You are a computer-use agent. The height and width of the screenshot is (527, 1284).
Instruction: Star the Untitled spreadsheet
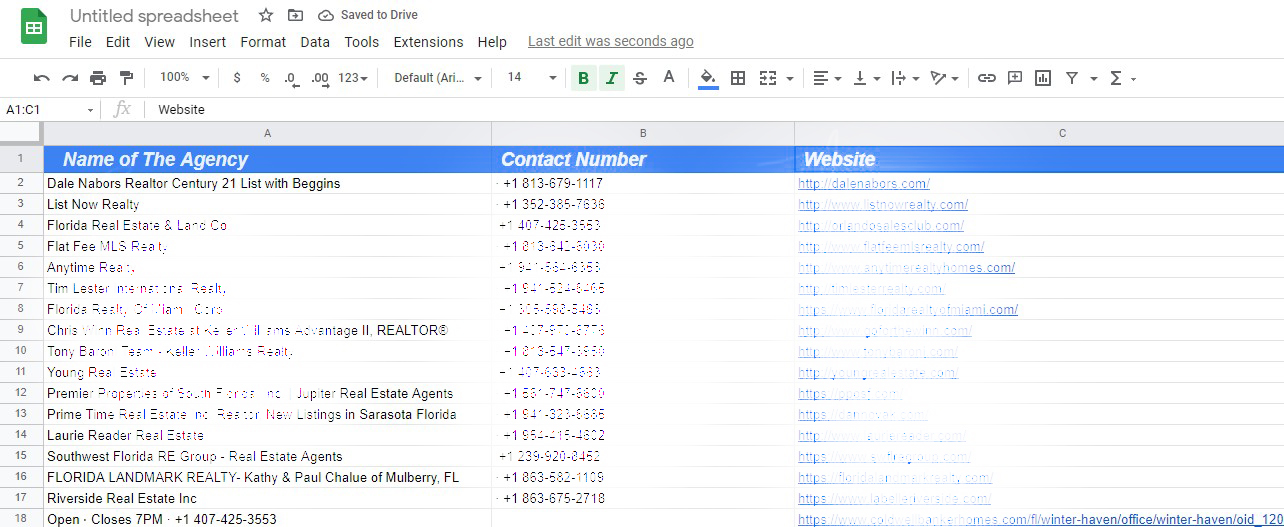[x=266, y=15]
